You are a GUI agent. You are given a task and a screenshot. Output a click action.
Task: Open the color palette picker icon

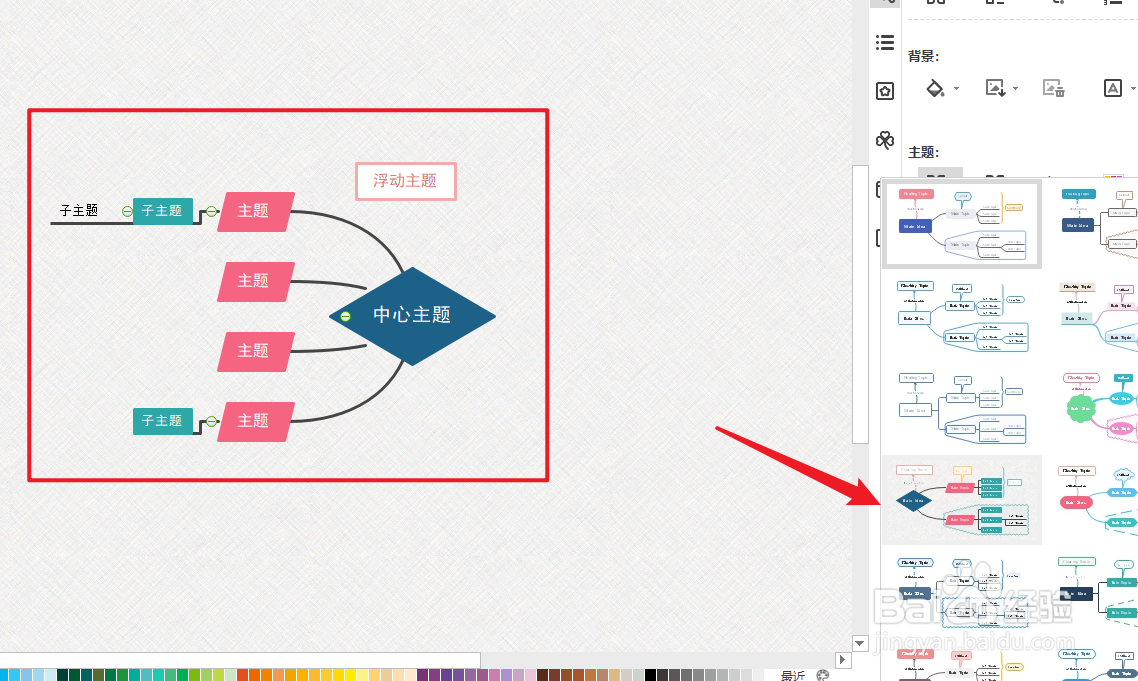click(823, 675)
